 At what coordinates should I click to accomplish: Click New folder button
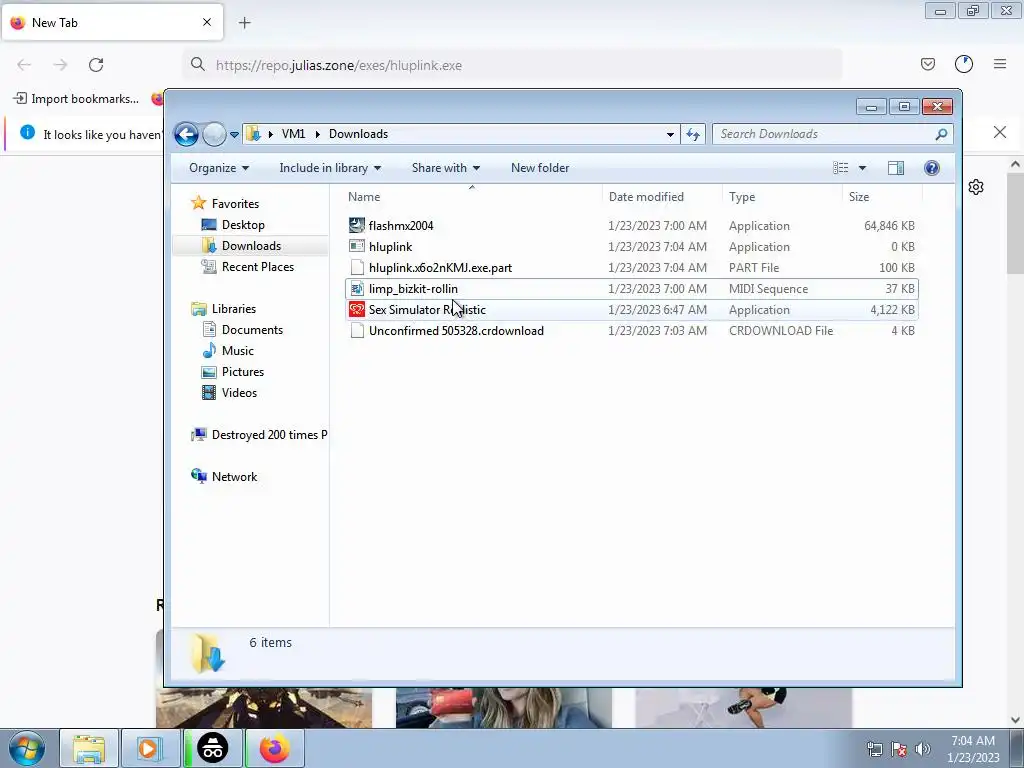click(x=539, y=168)
